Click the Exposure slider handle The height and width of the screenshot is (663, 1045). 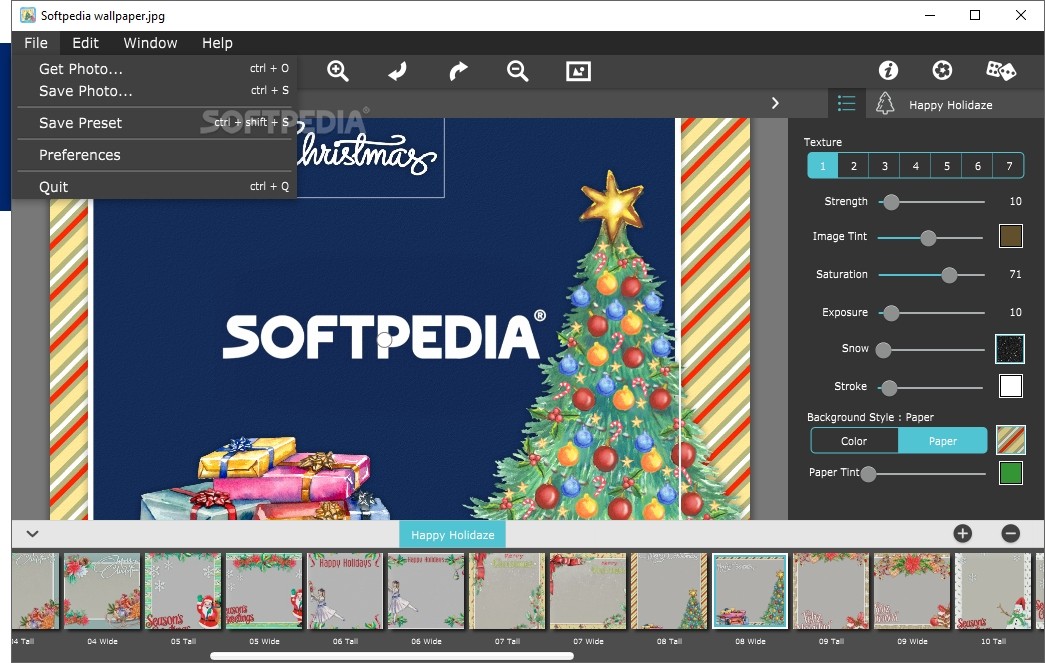click(x=891, y=313)
